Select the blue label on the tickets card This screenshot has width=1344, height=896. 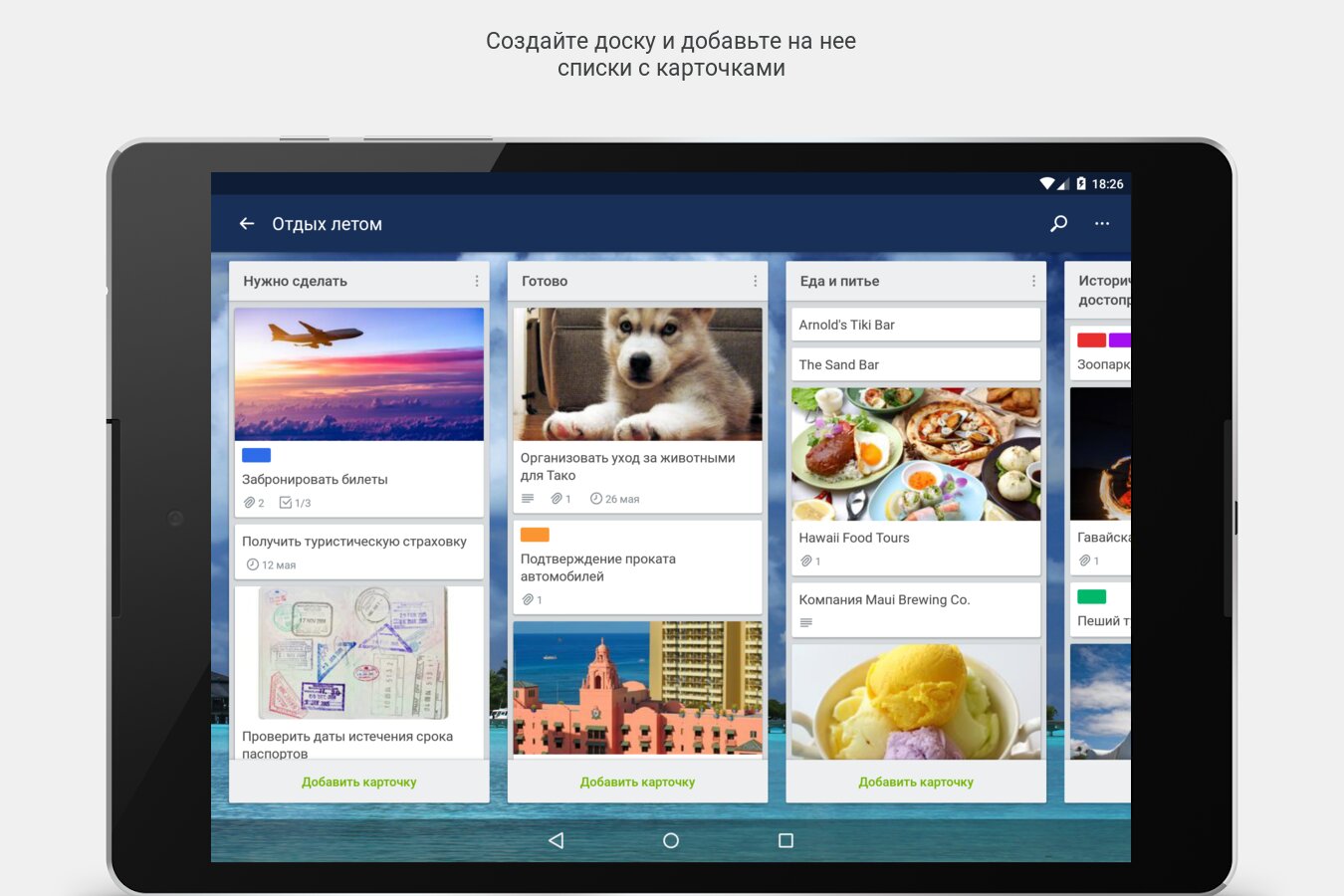(257, 455)
